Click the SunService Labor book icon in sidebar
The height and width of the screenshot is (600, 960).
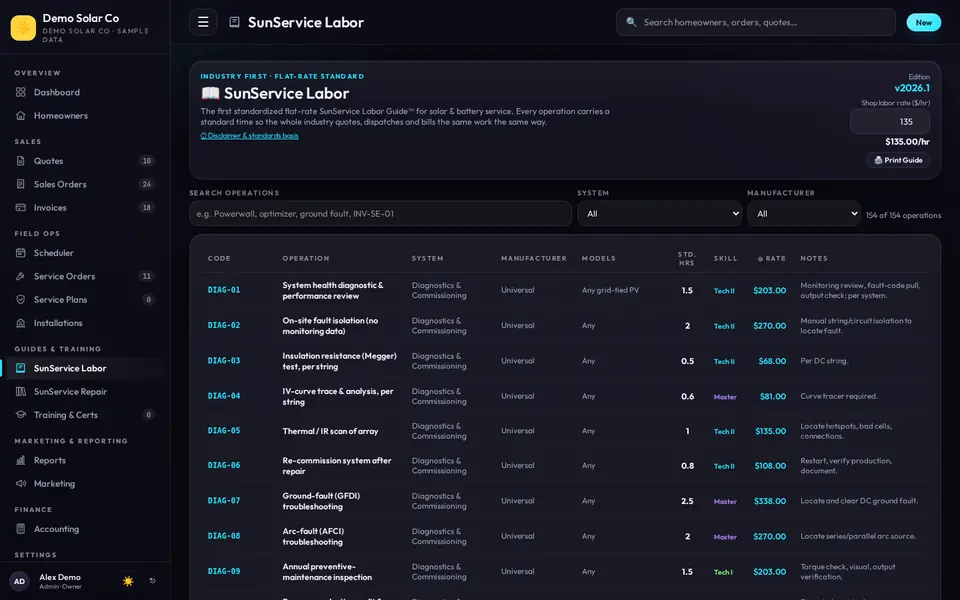[21, 368]
